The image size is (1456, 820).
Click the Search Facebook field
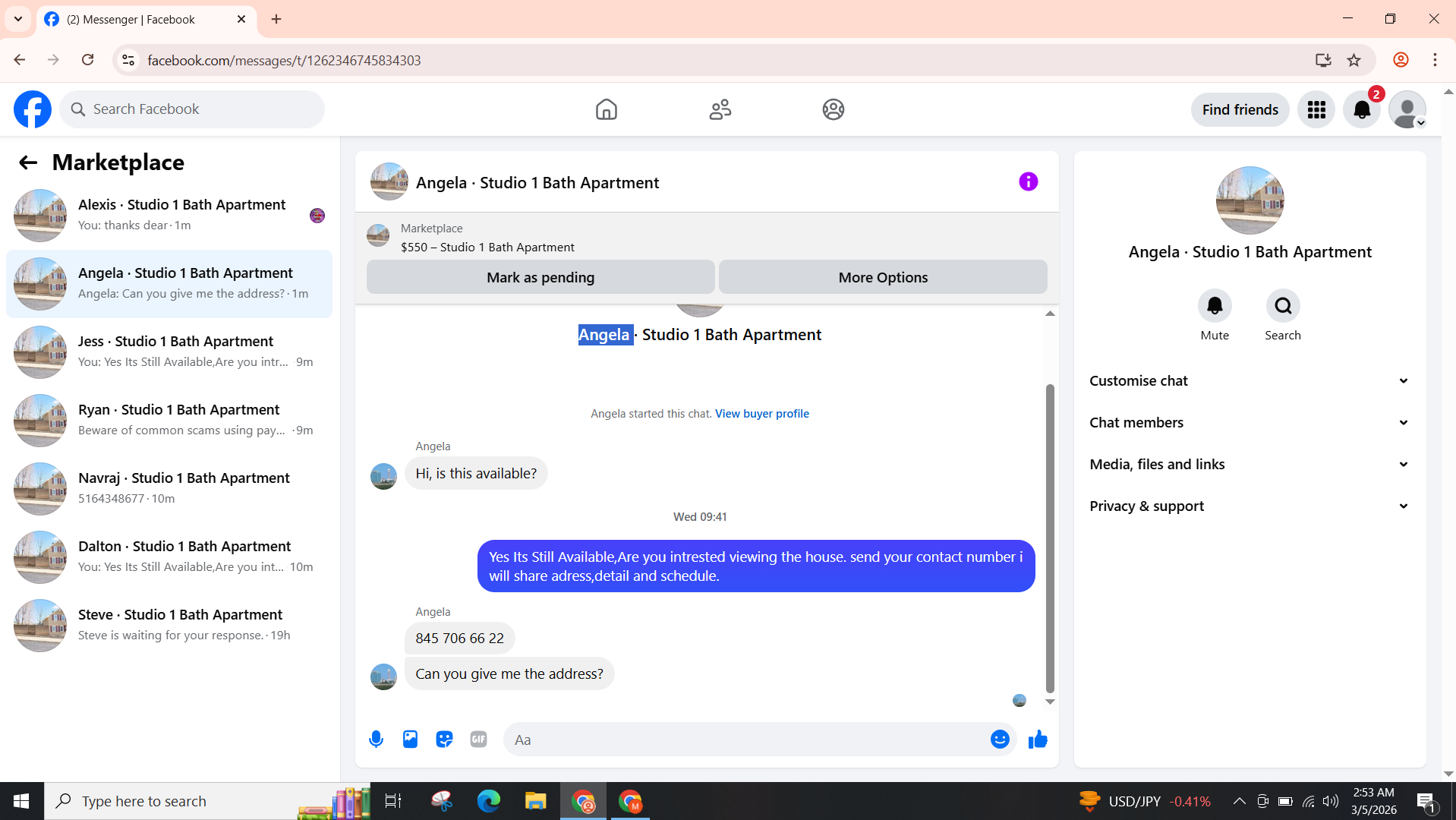192,109
